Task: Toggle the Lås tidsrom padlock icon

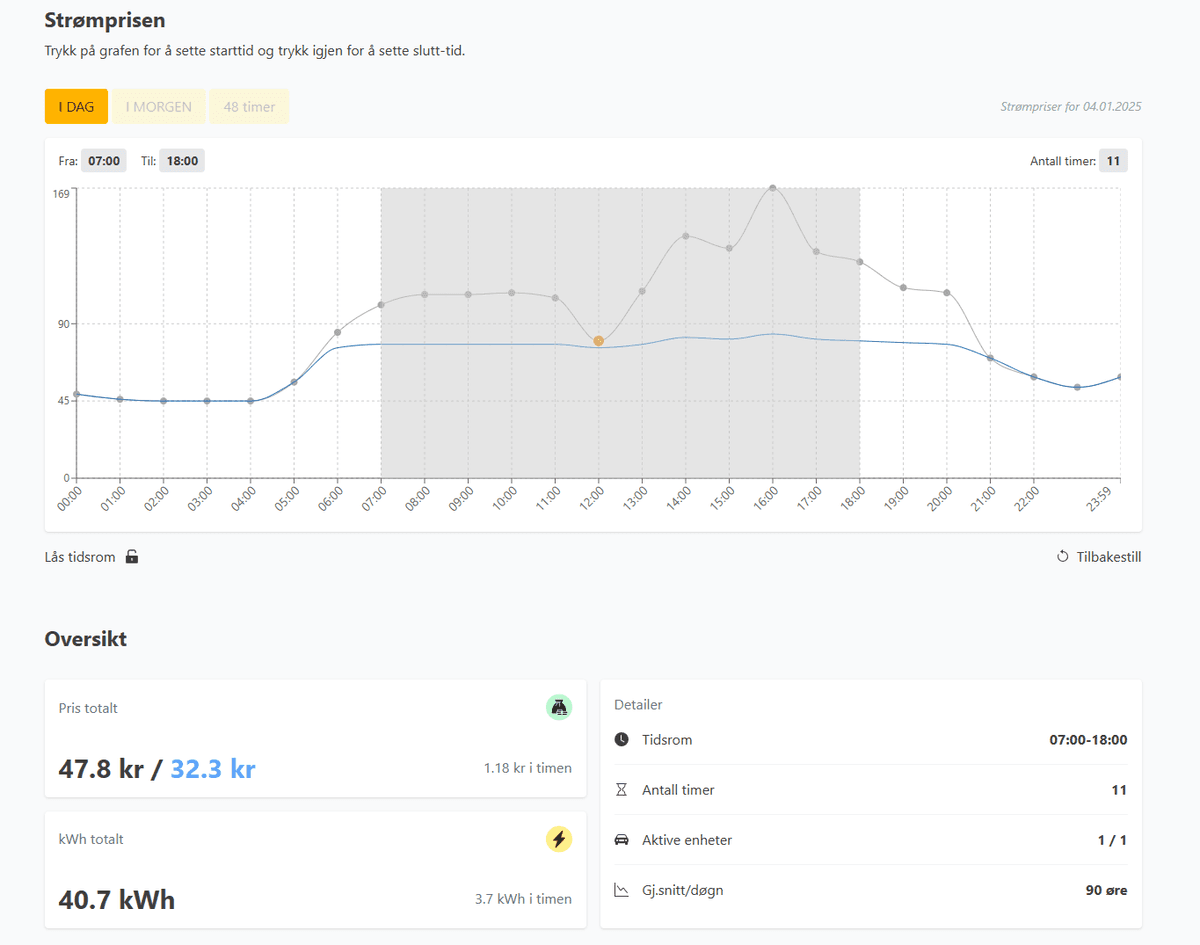Action: coord(132,557)
